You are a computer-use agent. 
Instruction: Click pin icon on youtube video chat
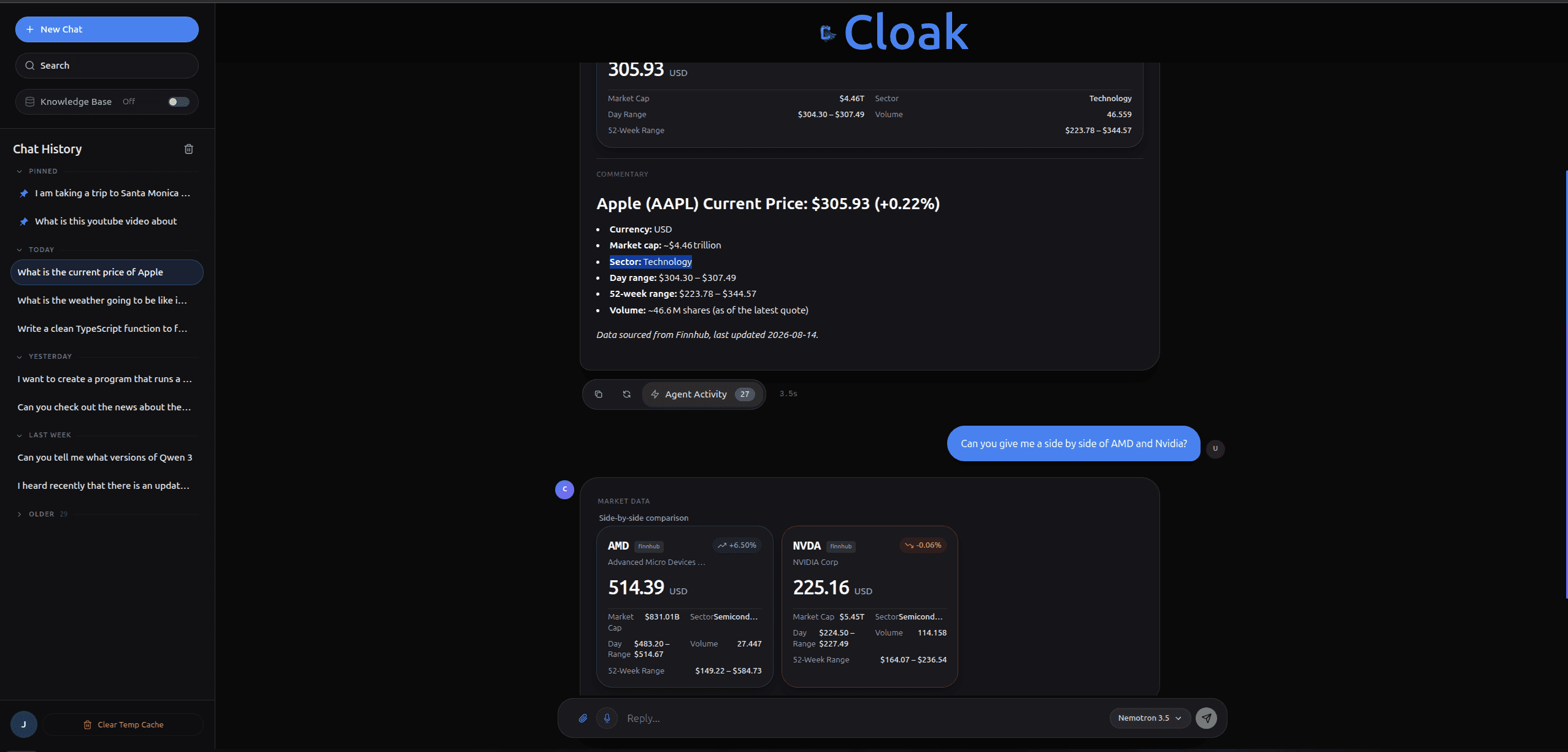(x=24, y=221)
